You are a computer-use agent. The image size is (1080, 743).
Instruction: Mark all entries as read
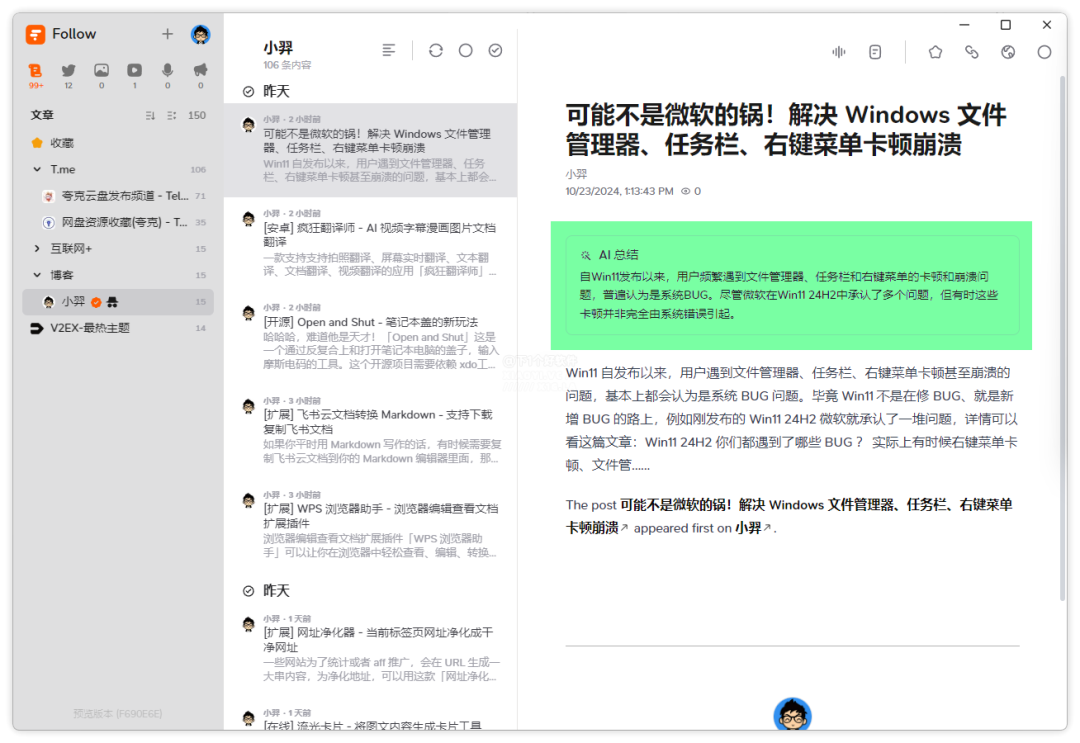tap(495, 50)
